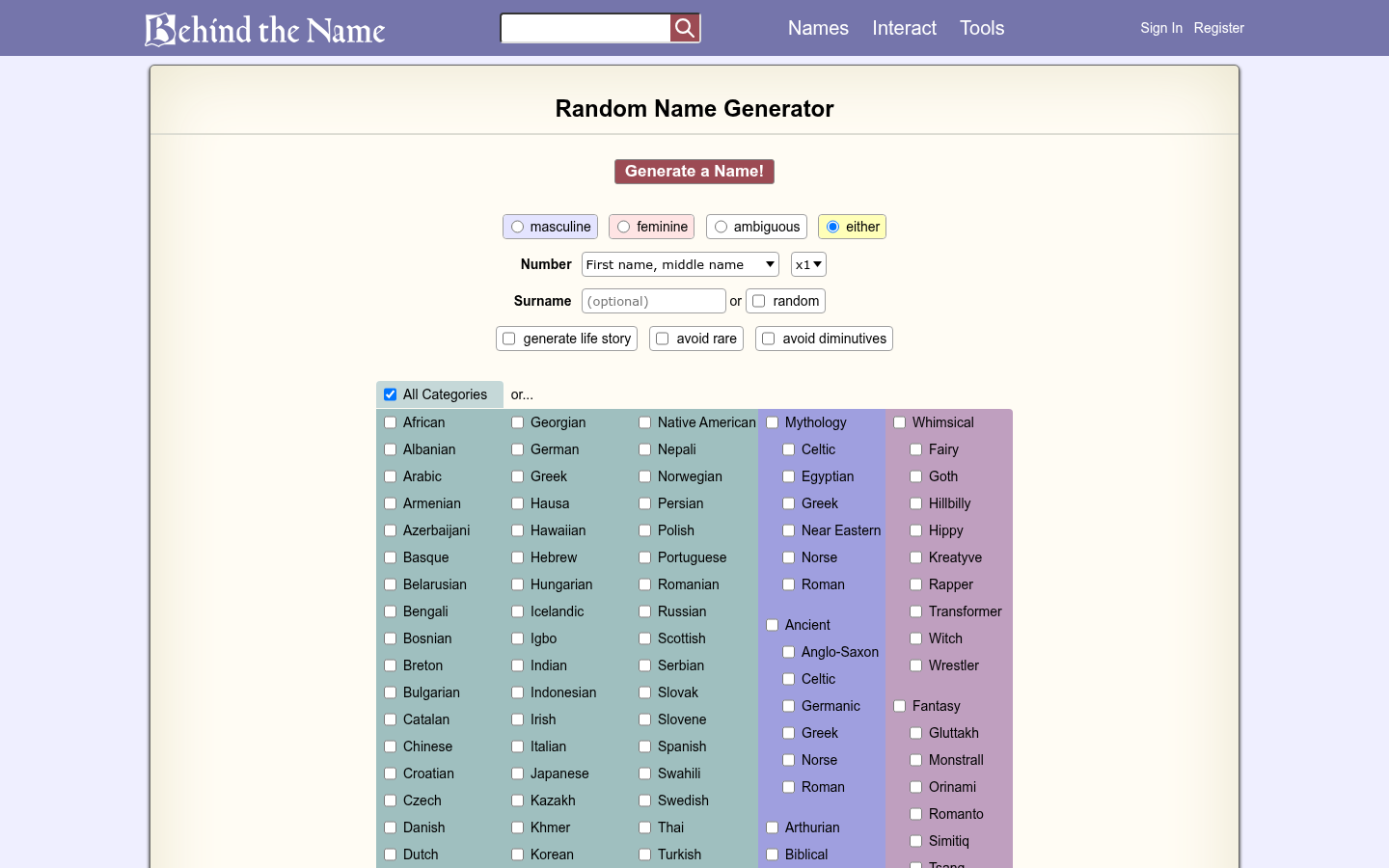This screenshot has width=1389, height=868.
Task: Check the Scottish category
Action: click(x=645, y=638)
